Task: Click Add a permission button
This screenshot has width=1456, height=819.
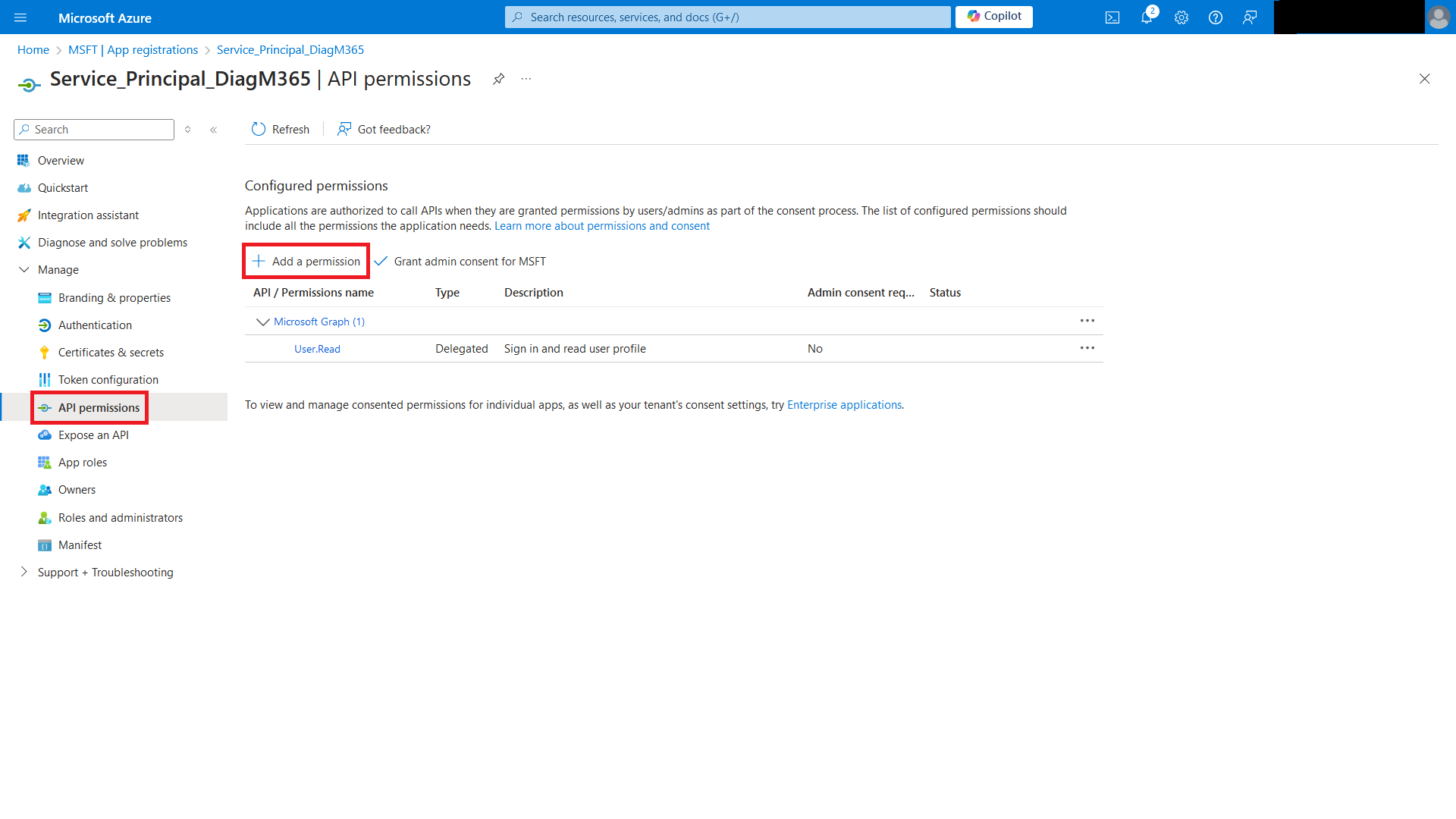Action: 306,262
